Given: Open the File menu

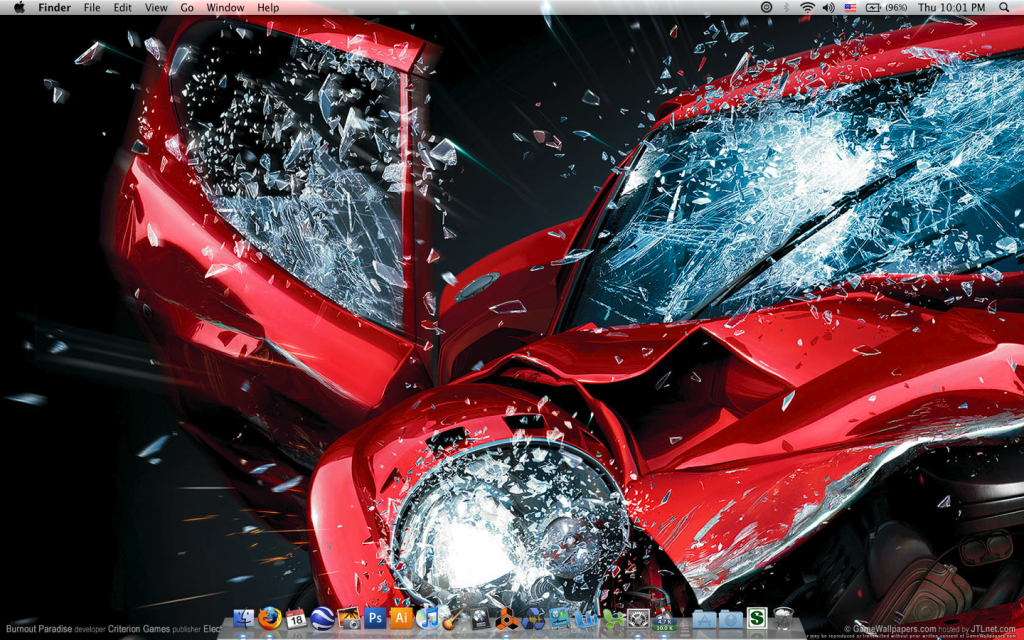Looking at the screenshot, I should click(92, 7).
